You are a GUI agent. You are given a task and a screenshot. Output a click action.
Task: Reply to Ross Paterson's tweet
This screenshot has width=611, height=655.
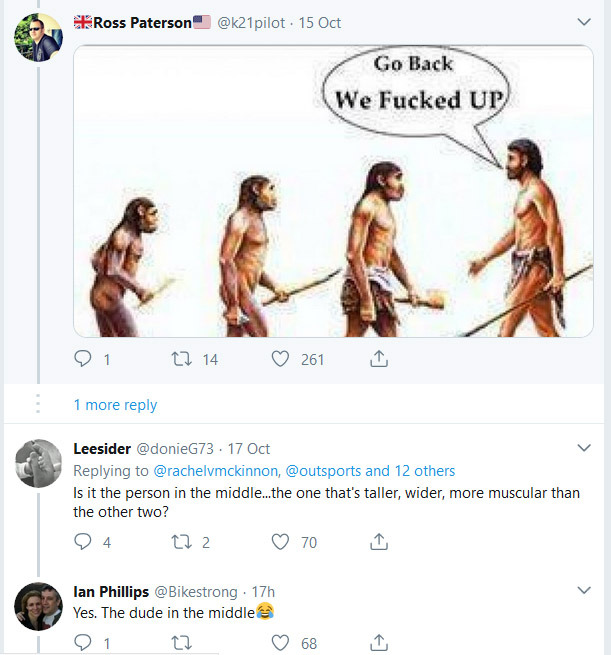(84, 359)
